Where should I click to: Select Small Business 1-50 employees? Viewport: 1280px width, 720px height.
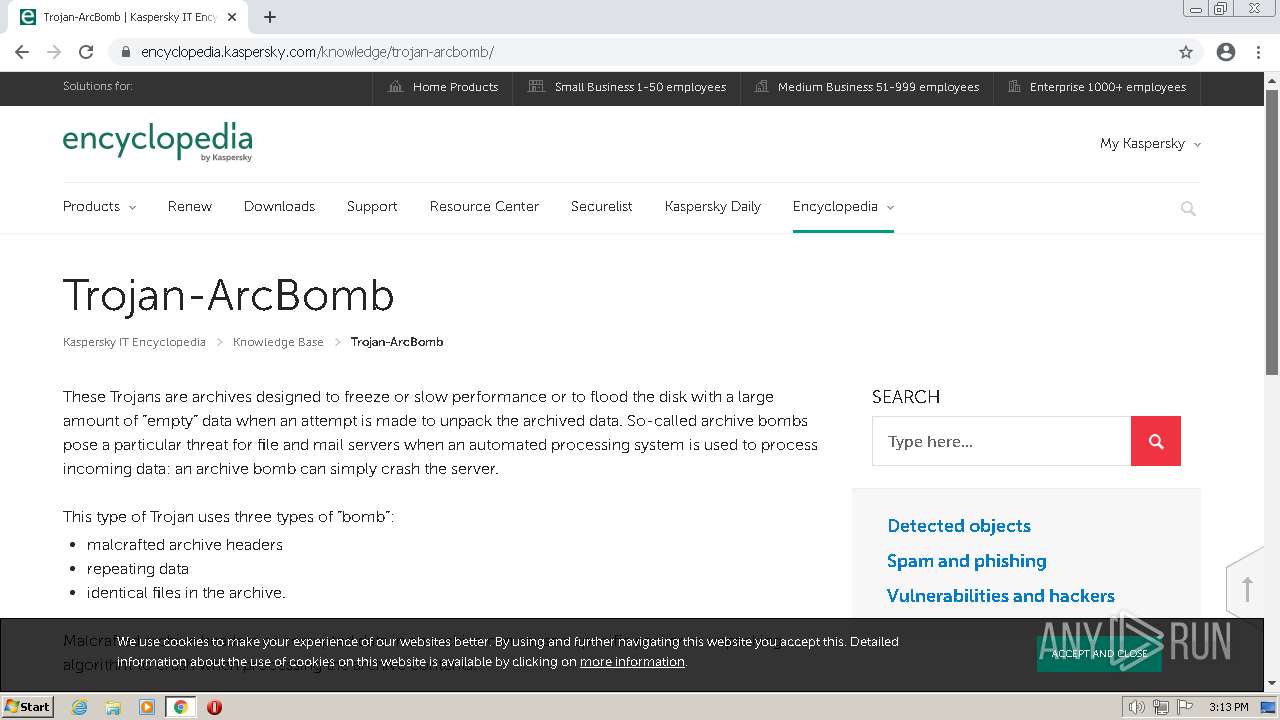click(627, 87)
